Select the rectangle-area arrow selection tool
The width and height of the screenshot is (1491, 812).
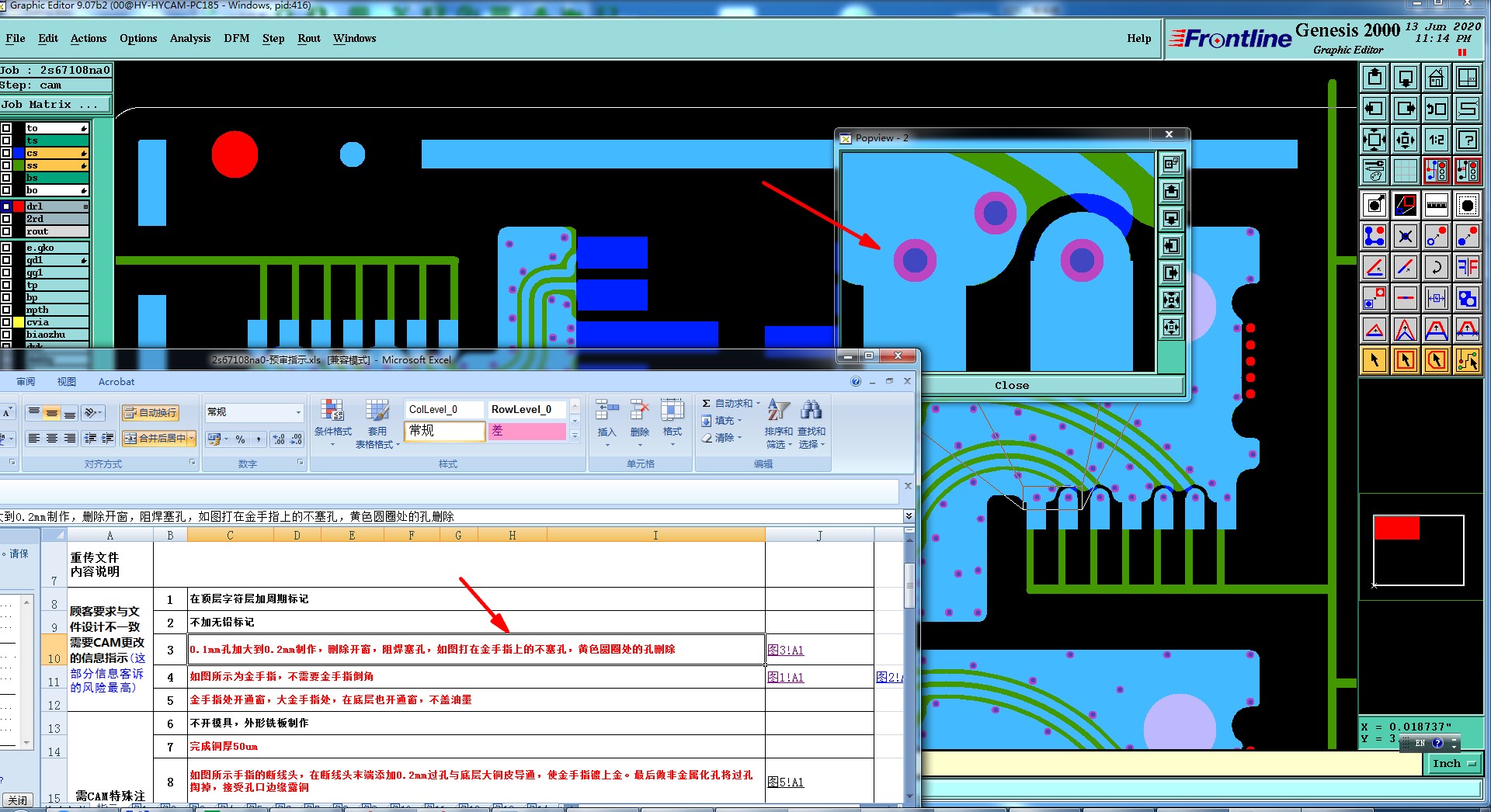[1406, 360]
